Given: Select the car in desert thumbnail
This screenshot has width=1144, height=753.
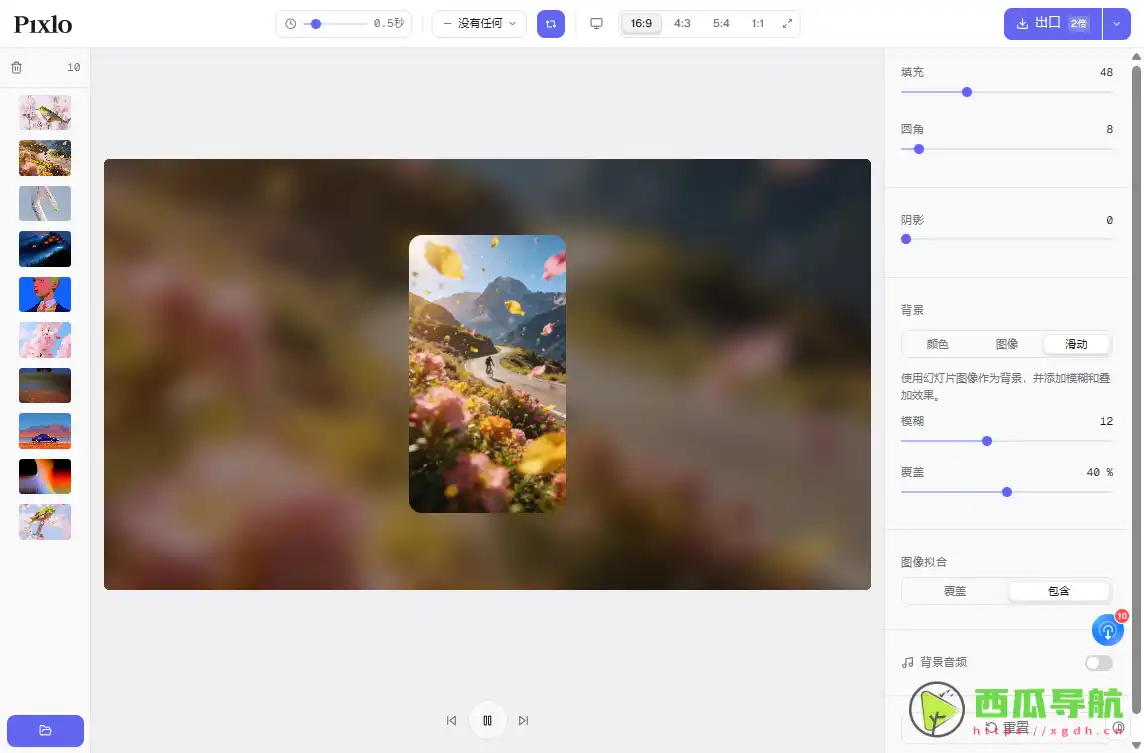Looking at the screenshot, I should 45,431.
